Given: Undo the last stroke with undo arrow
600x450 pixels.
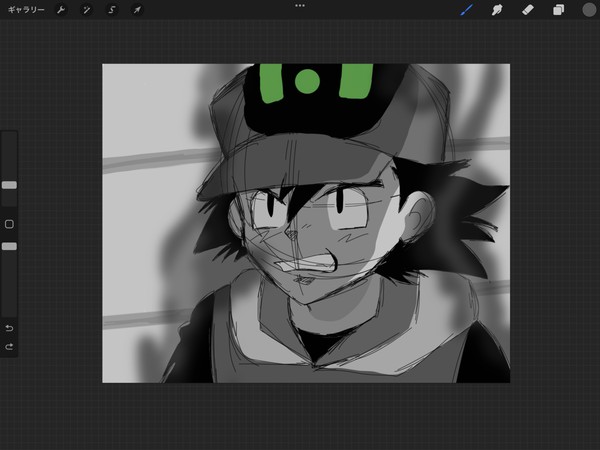Looking at the screenshot, I should click(9, 328).
